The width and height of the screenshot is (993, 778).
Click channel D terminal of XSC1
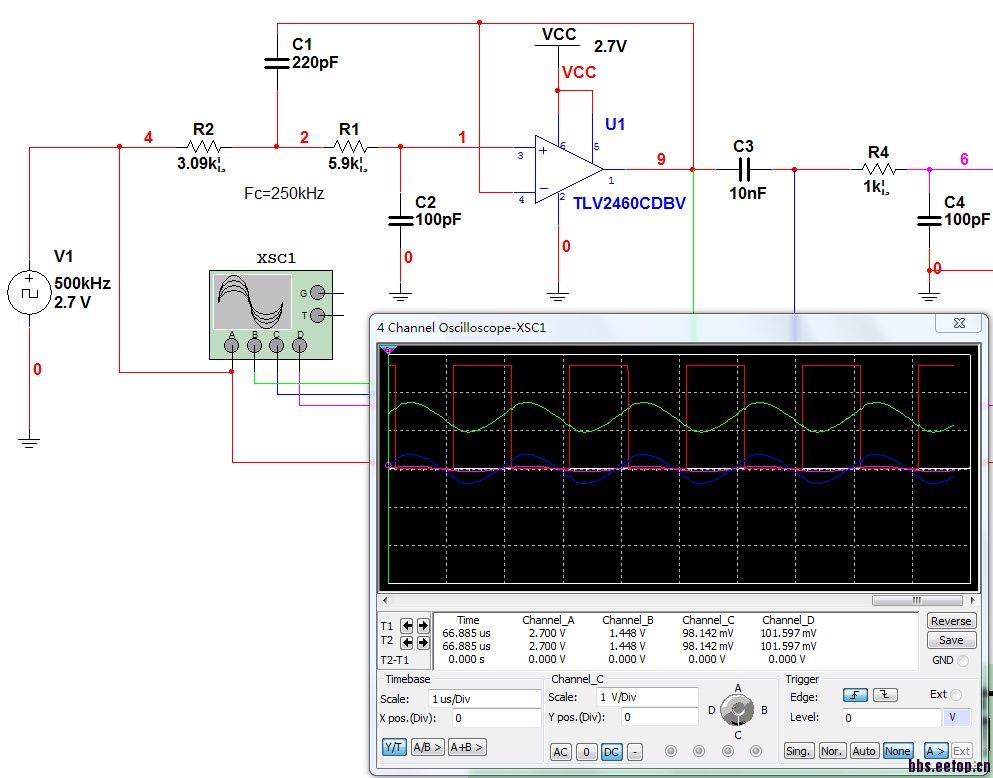300,345
